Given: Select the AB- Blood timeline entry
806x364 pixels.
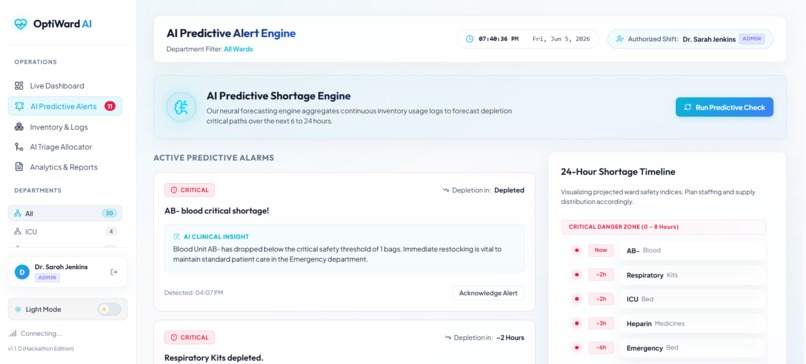Looking at the screenshot, I should point(692,251).
